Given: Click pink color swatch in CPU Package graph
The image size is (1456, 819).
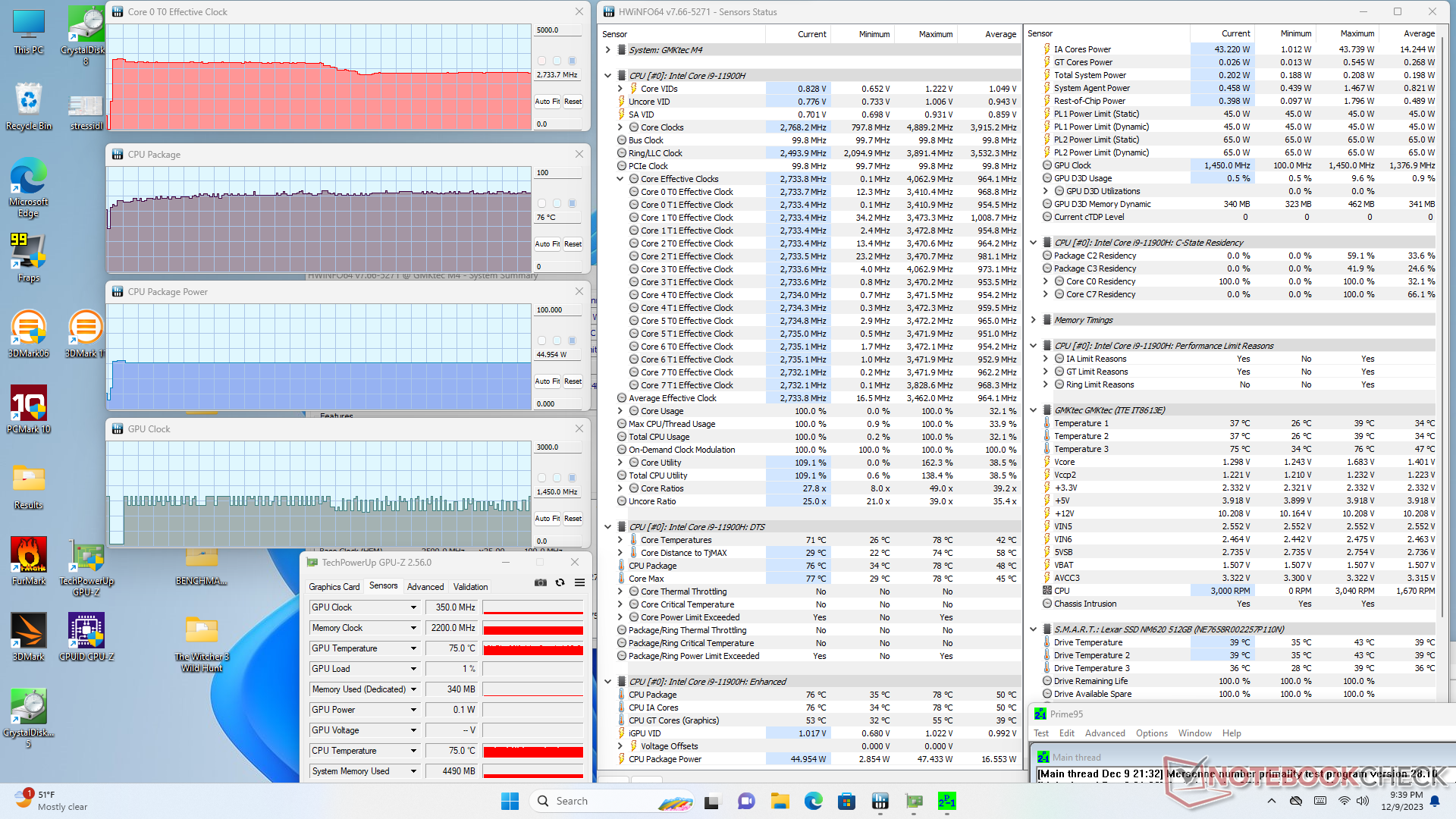Looking at the screenshot, I should pyautogui.click(x=541, y=203).
